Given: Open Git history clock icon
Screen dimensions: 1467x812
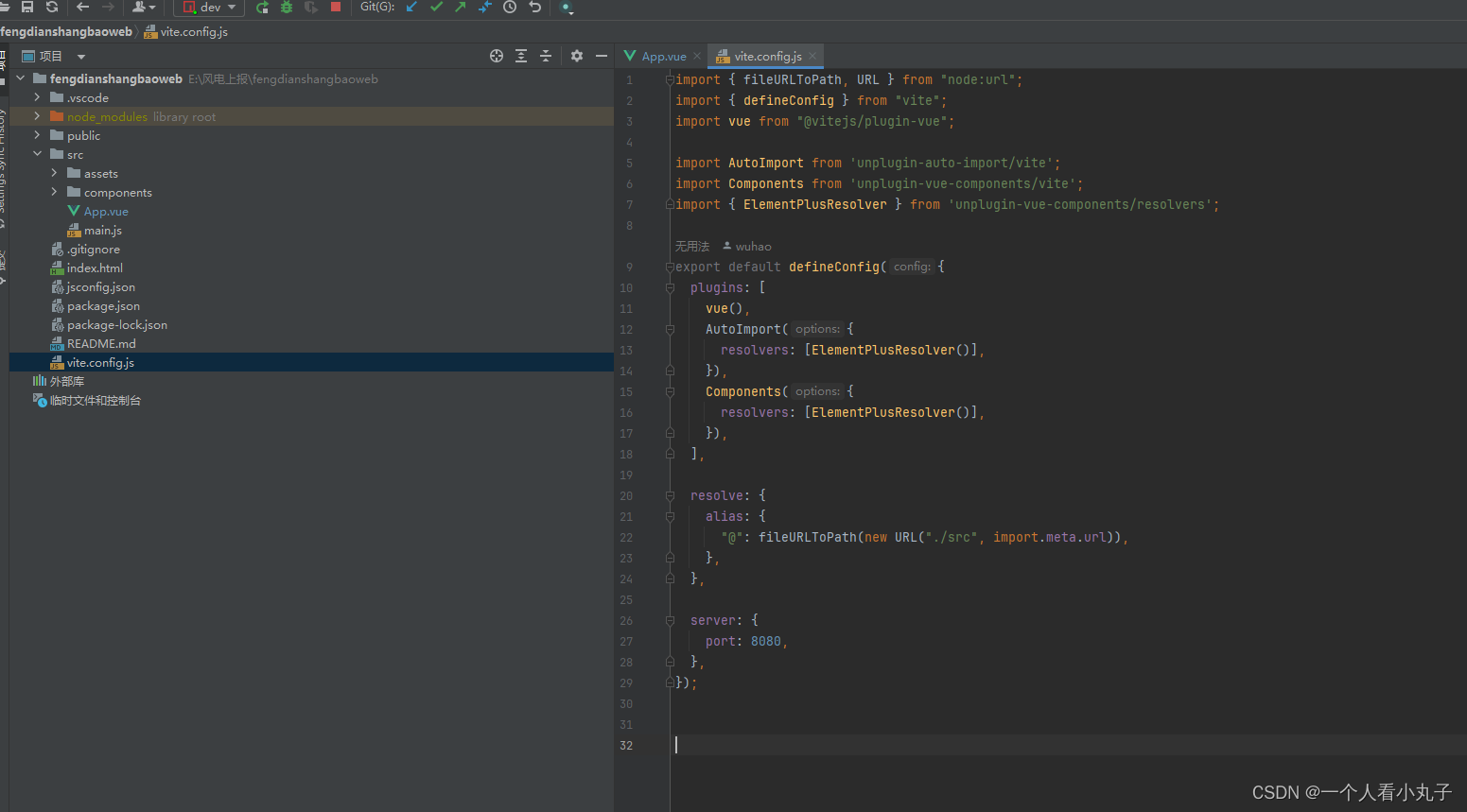Looking at the screenshot, I should tap(510, 7).
